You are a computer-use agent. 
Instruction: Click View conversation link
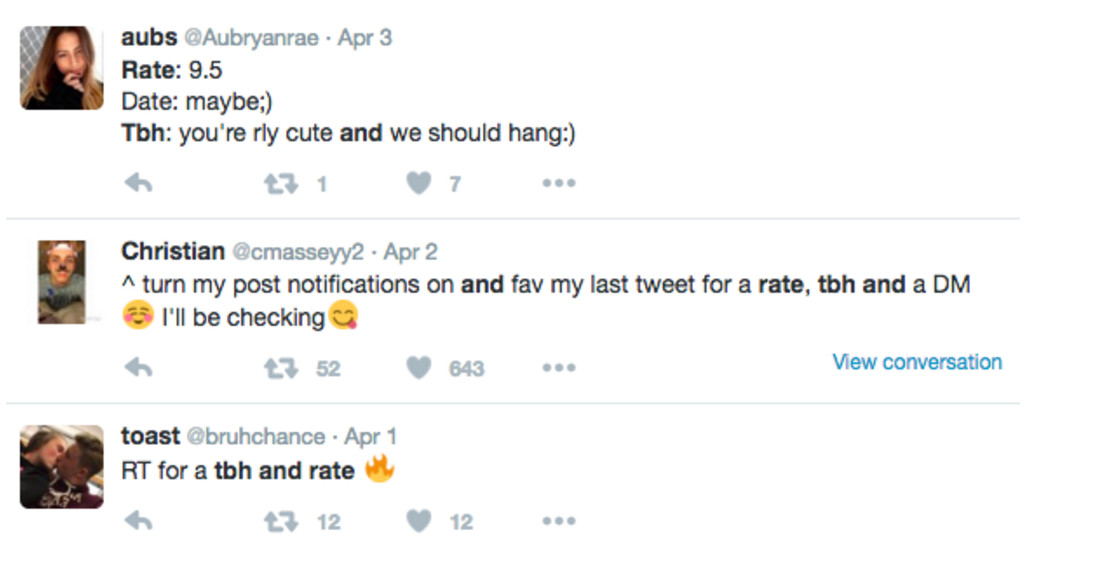(x=916, y=362)
